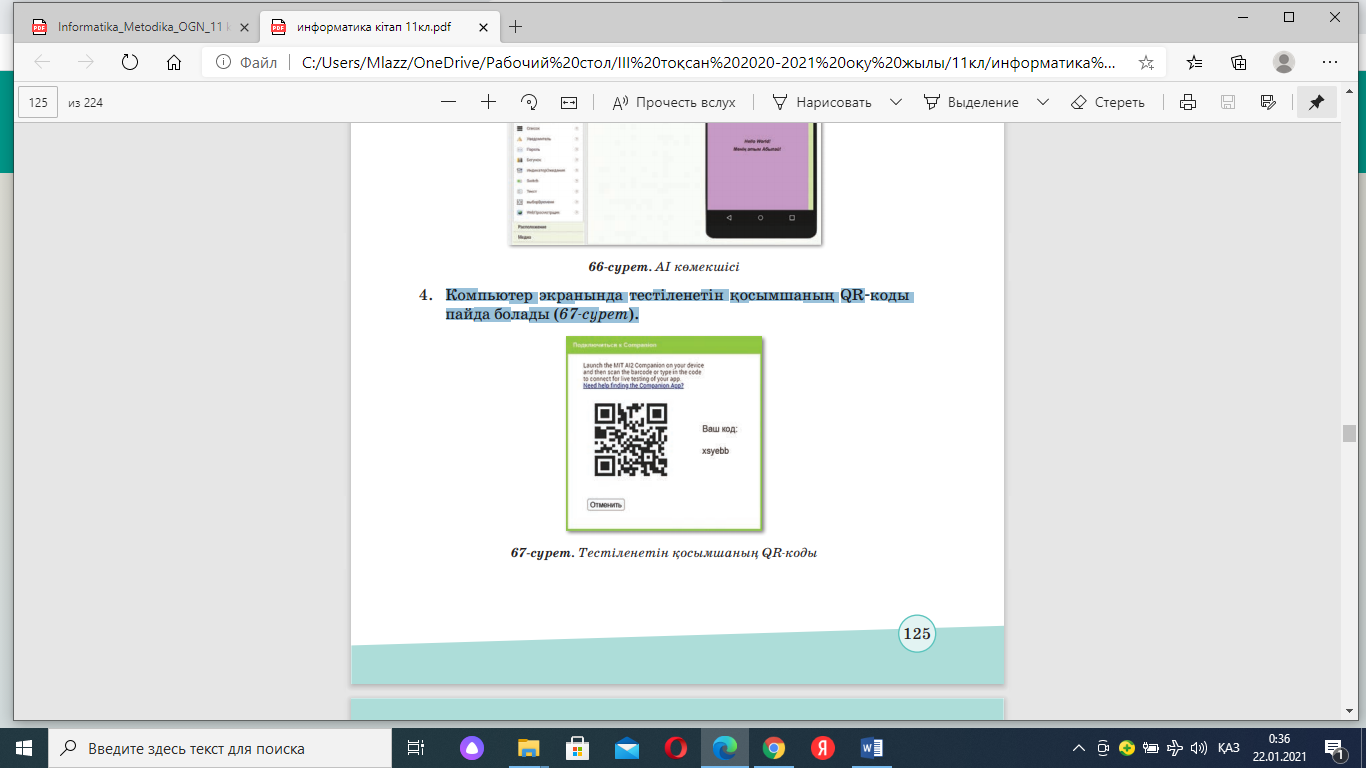Click the Save as icon in PDF toolbar
The image size is (1366, 768).
(x=1268, y=102)
